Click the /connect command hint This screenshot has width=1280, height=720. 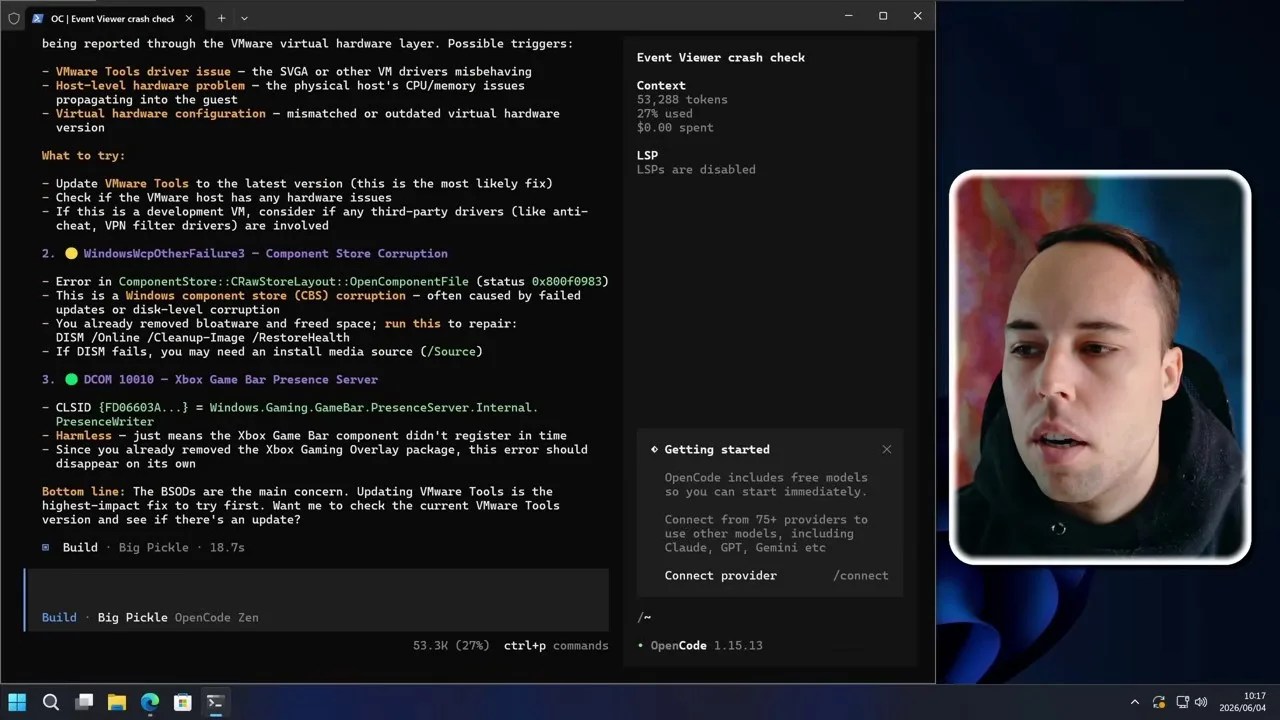click(860, 575)
